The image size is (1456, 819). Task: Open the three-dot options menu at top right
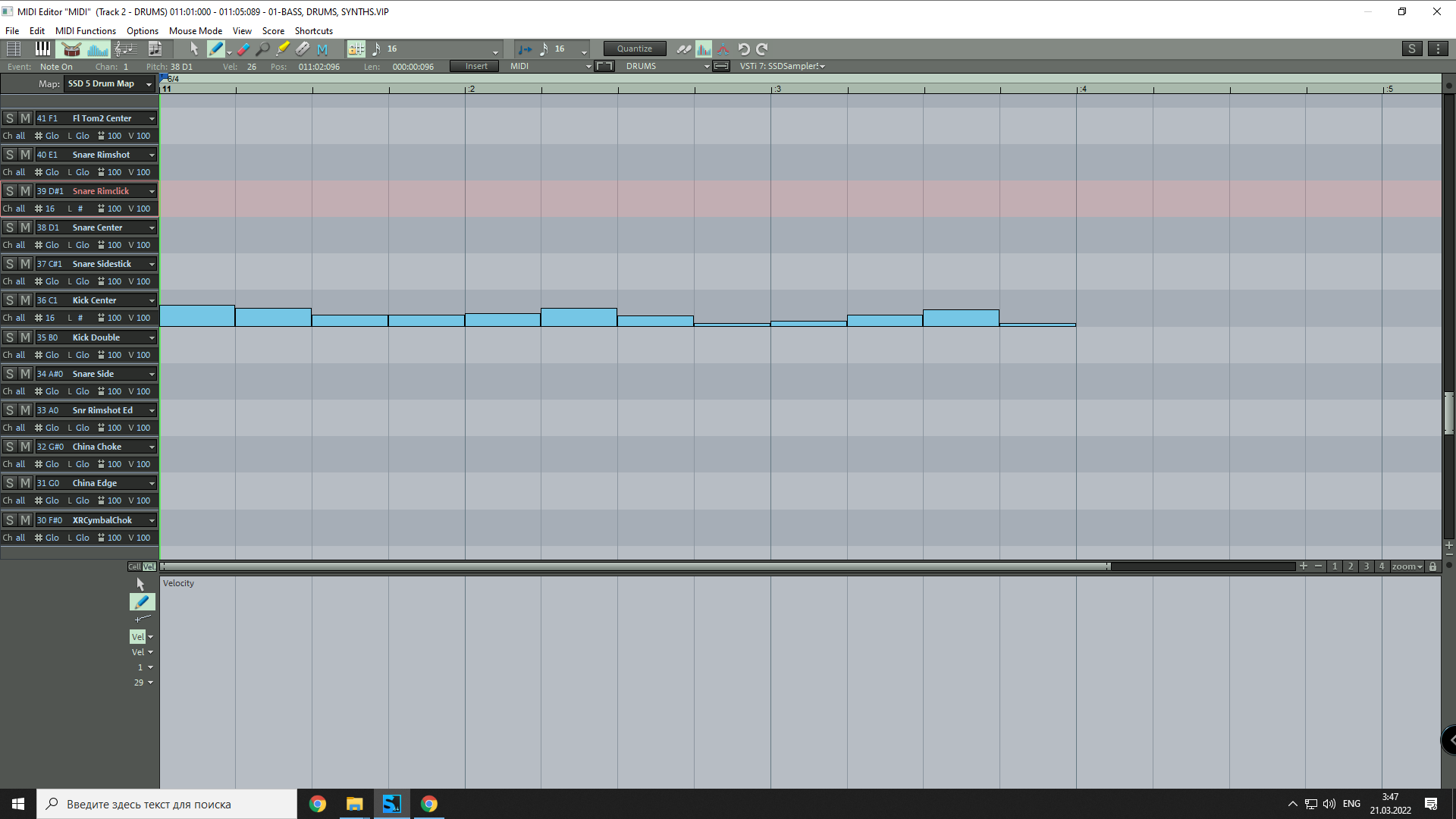(1438, 49)
